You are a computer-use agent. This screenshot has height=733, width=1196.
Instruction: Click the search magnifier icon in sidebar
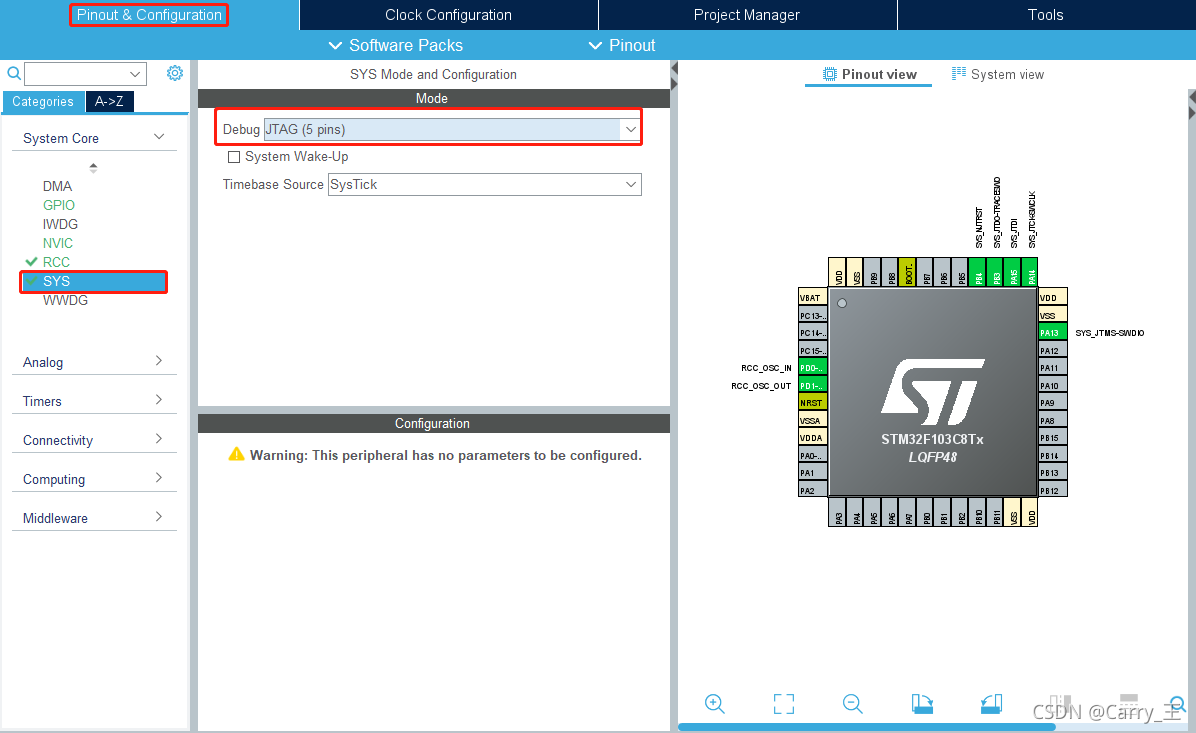click(x=14, y=74)
